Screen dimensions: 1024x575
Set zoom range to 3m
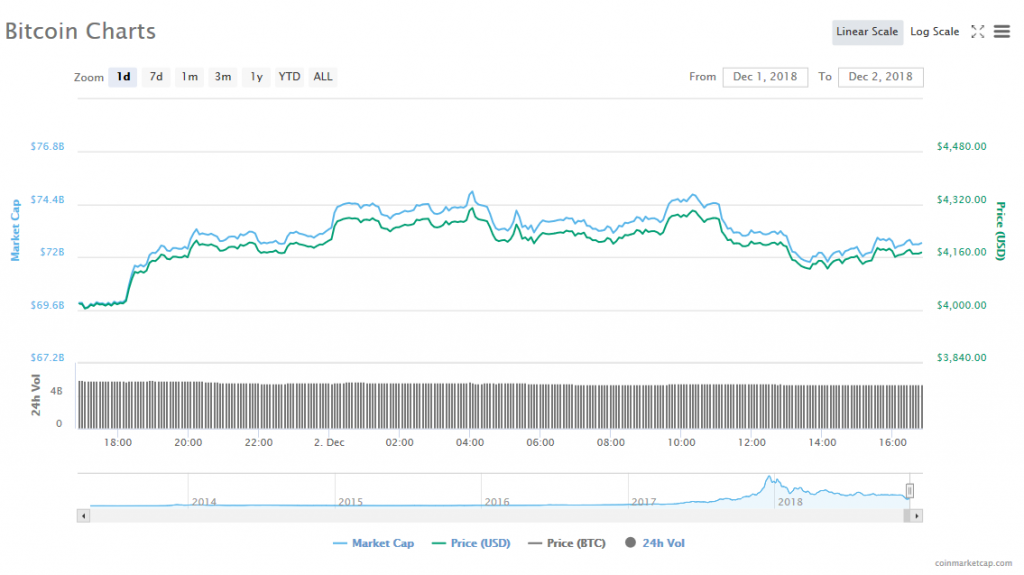(223, 77)
